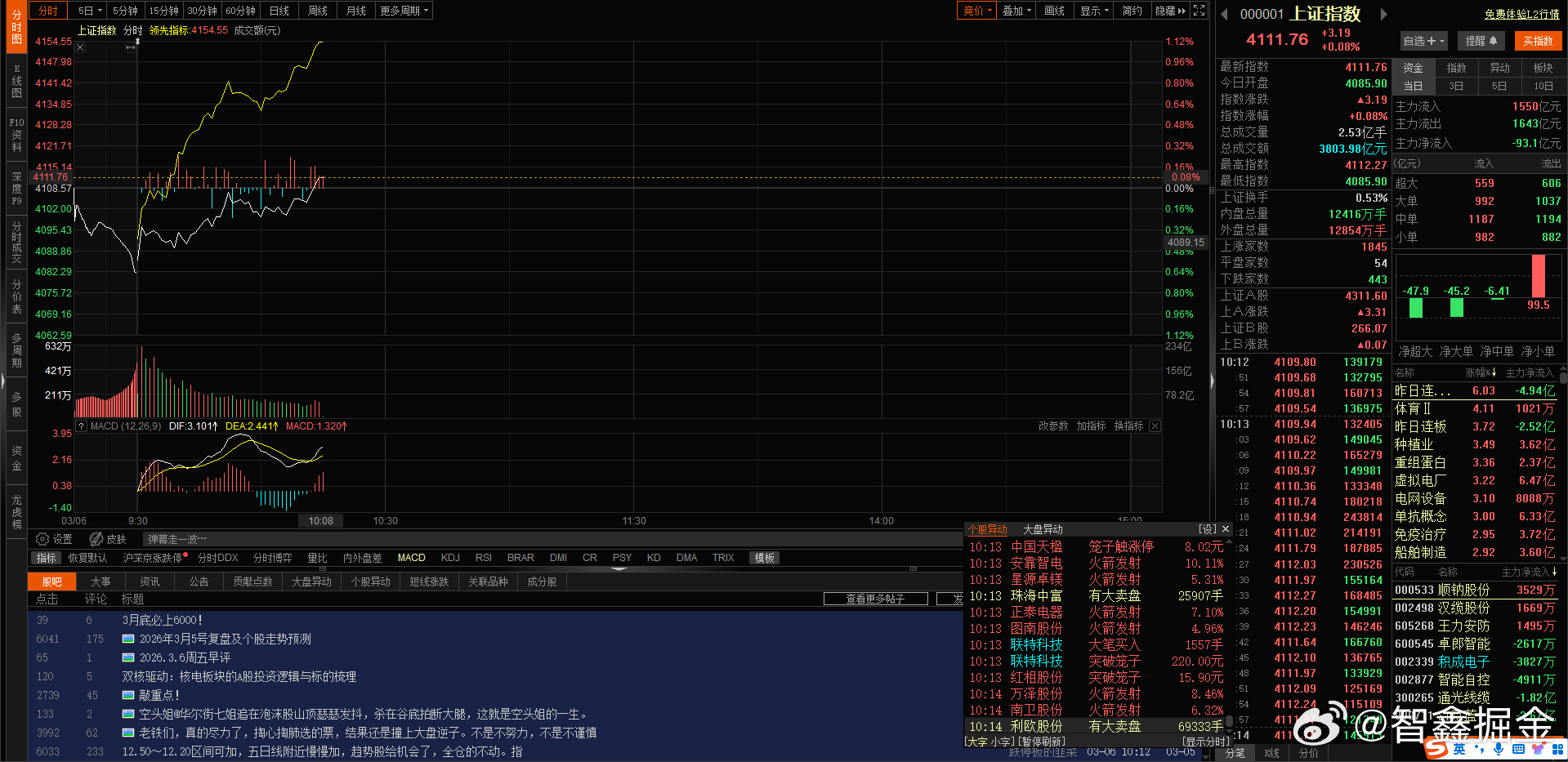Toggle fullscreen chart icon

(x=1199, y=11)
